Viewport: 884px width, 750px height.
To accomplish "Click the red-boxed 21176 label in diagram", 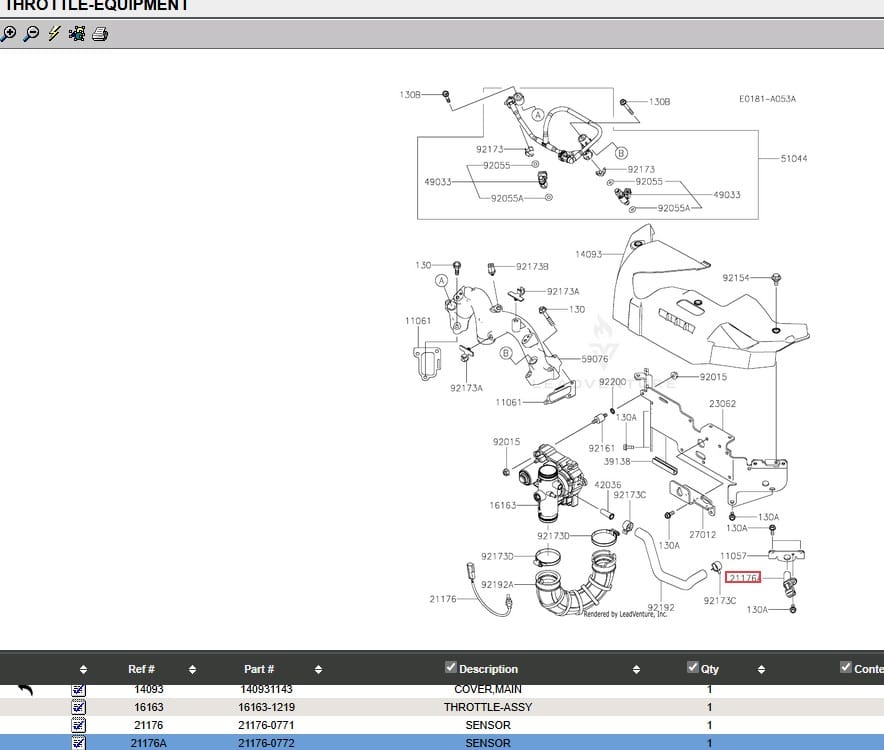I will point(742,577).
